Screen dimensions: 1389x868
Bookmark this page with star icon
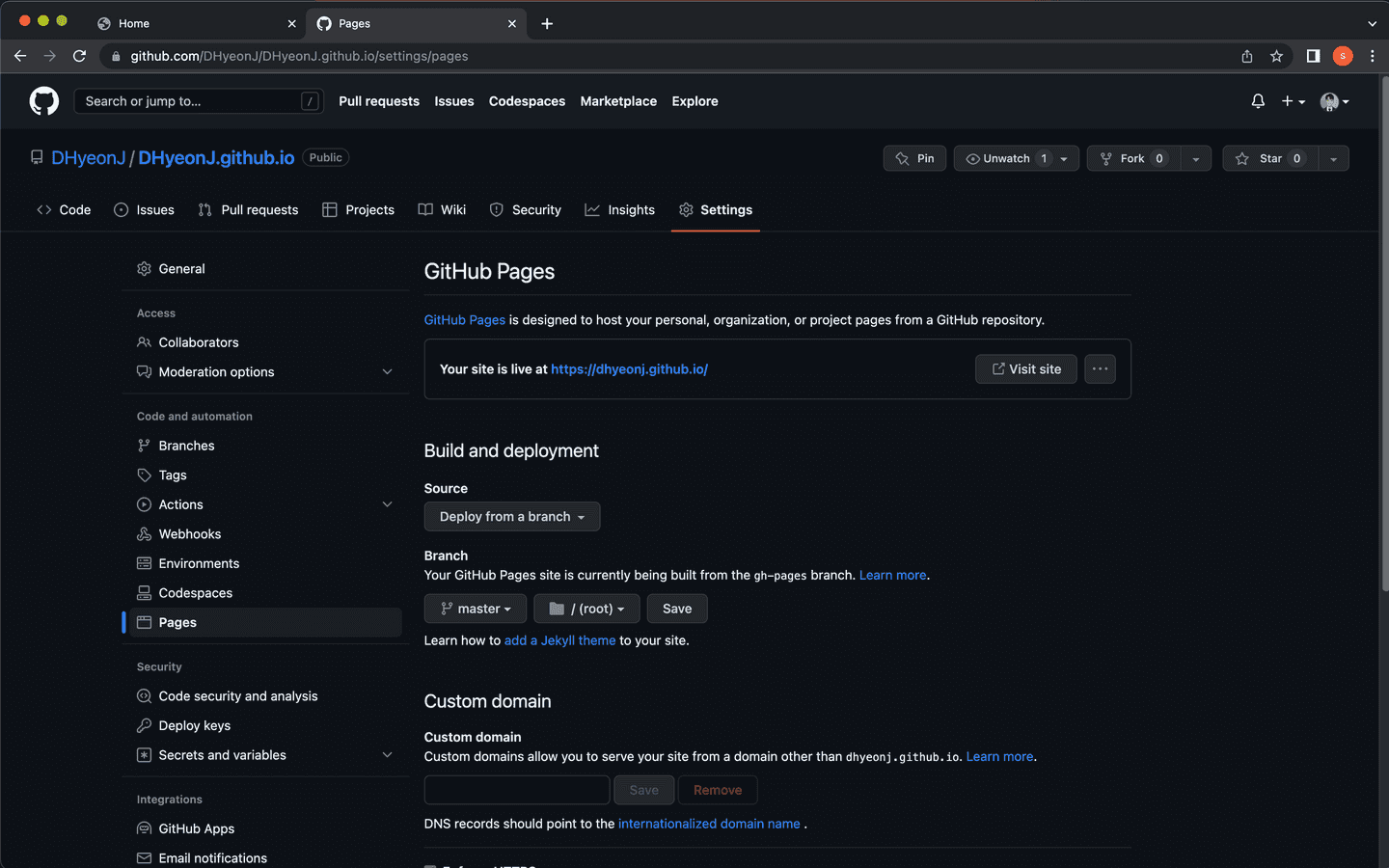click(x=1276, y=56)
